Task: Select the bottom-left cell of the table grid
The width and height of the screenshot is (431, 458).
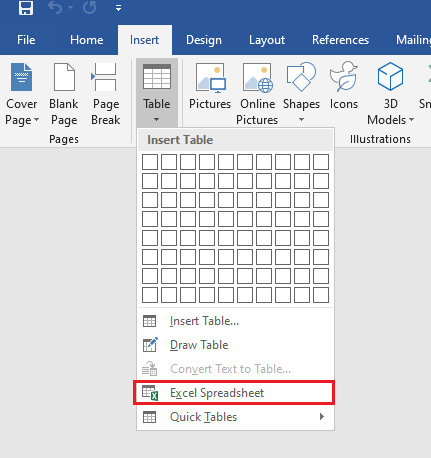Action: [150, 295]
